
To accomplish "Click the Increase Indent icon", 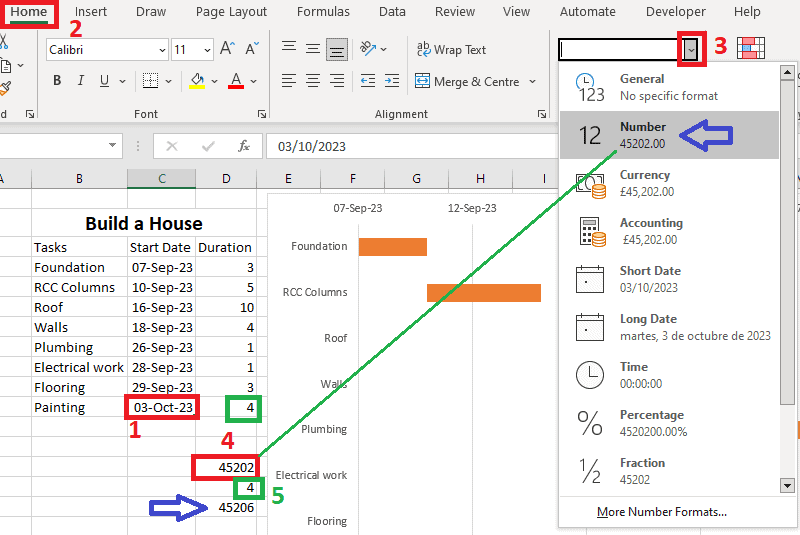I will [391, 81].
